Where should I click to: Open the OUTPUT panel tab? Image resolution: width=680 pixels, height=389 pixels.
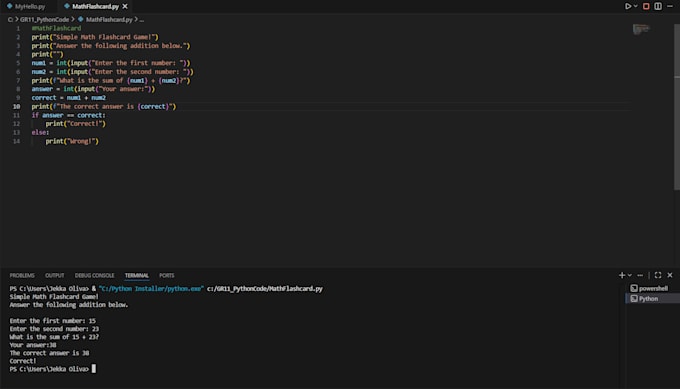[x=55, y=275]
